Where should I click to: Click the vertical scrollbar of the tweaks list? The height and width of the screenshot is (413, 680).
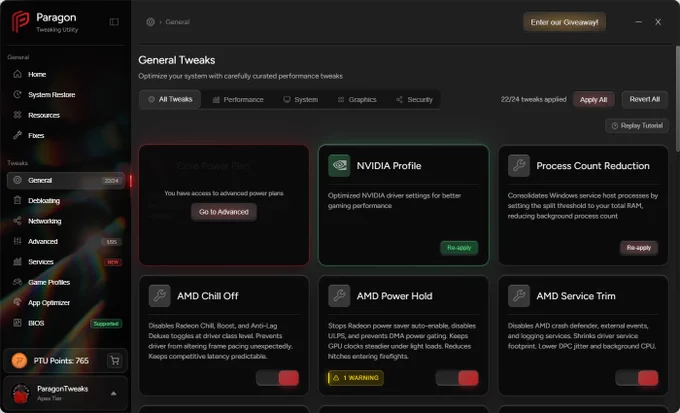coord(678,99)
